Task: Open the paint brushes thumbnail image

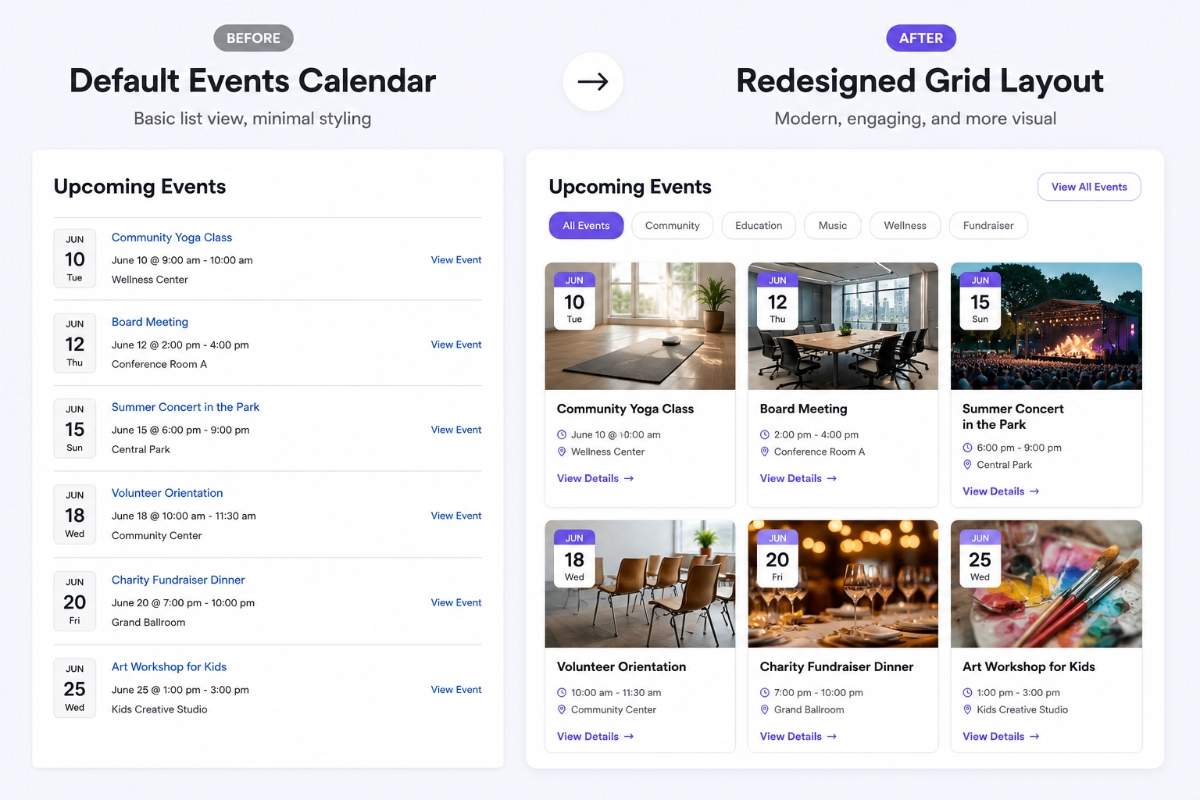Action: [1046, 584]
